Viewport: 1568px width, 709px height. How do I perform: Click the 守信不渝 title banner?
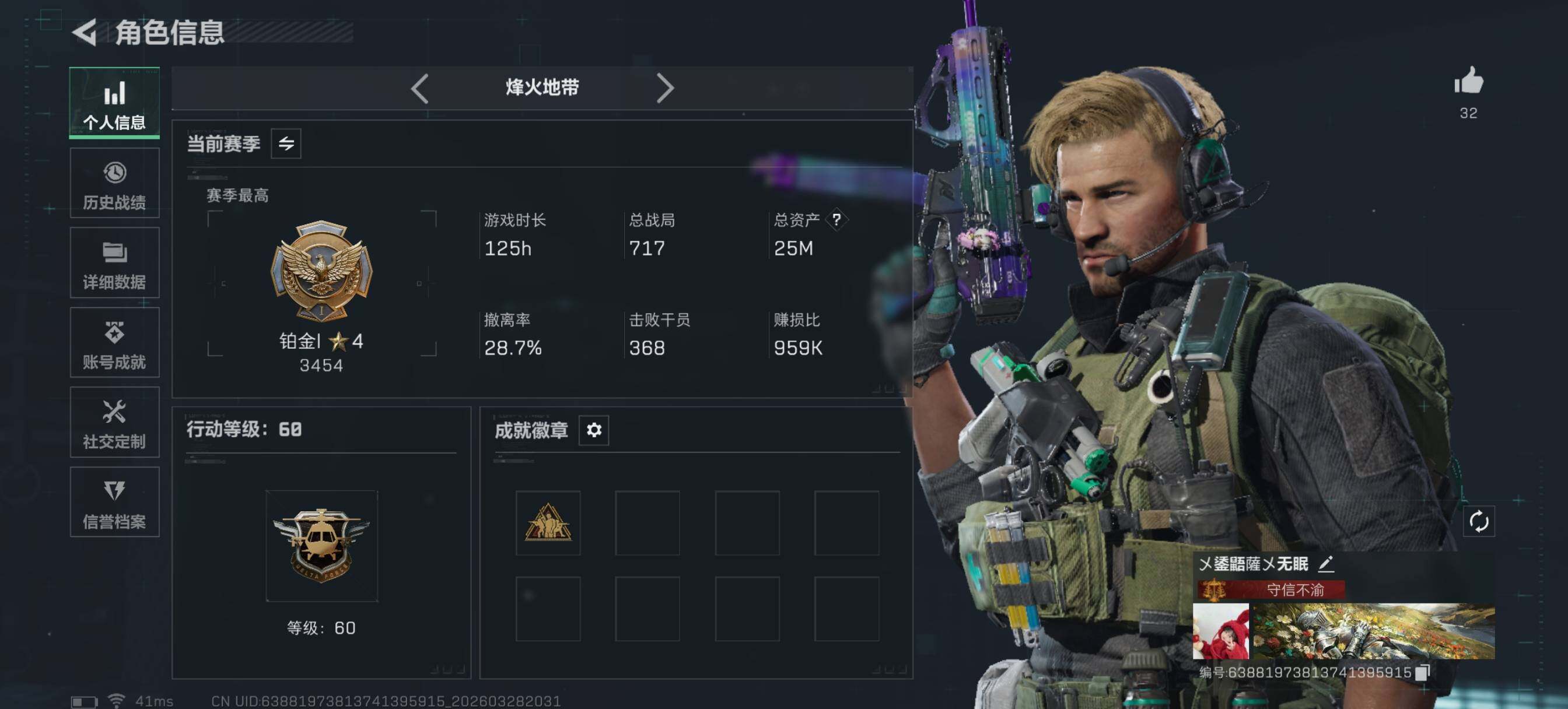1270,589
